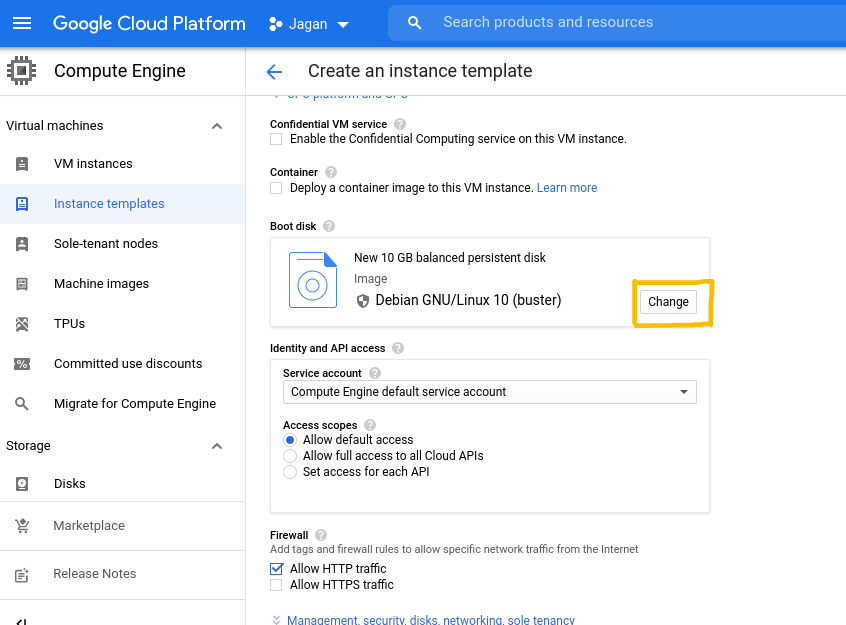The height and width of the screenshot is (625, 846).
Task: Click the Migrate for Compute Engine icon
Action: coord(22,404)
